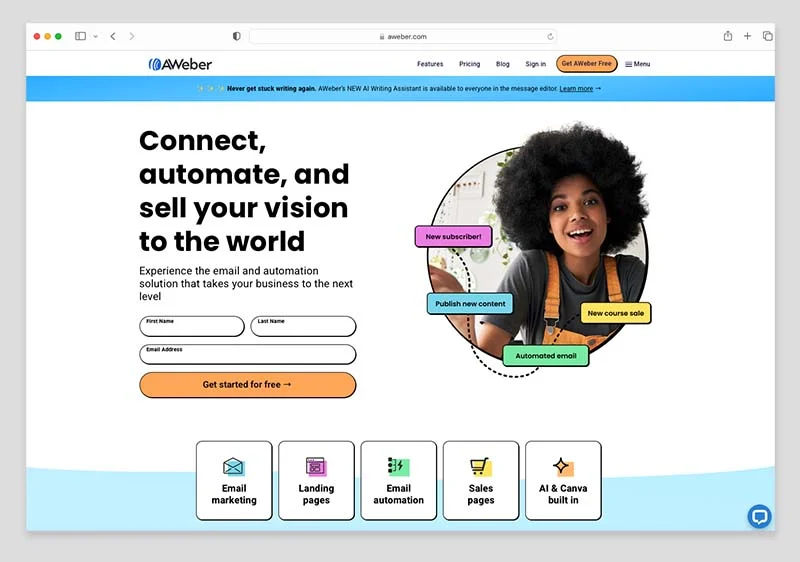Open the Sales pages cart icon
The image size is (800, 562).
point(481,466)
